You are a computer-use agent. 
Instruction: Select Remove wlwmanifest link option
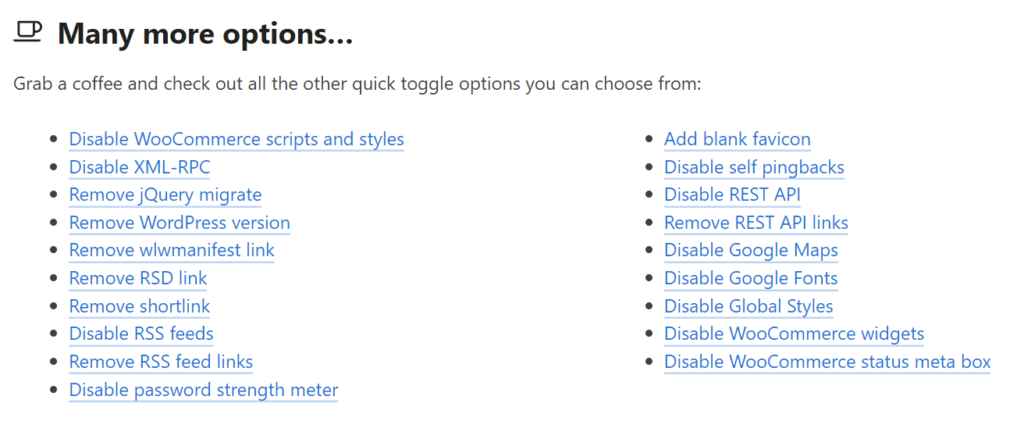coord(171,250)
